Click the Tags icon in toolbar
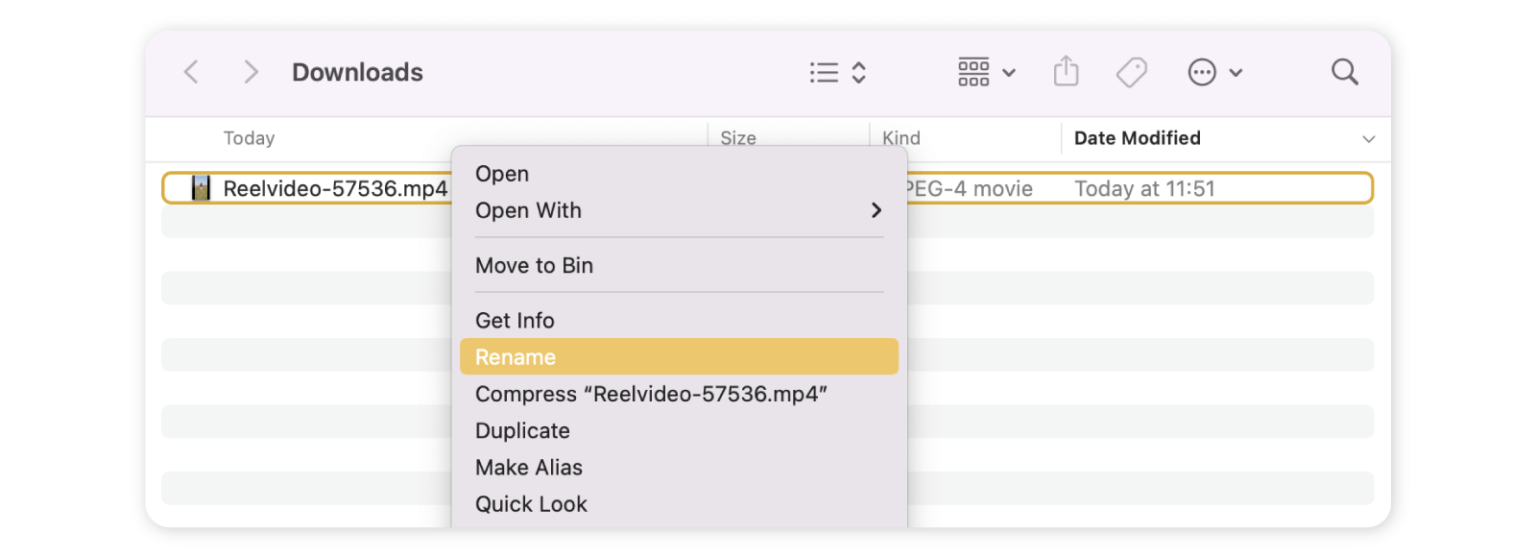 coord(1131,72)
